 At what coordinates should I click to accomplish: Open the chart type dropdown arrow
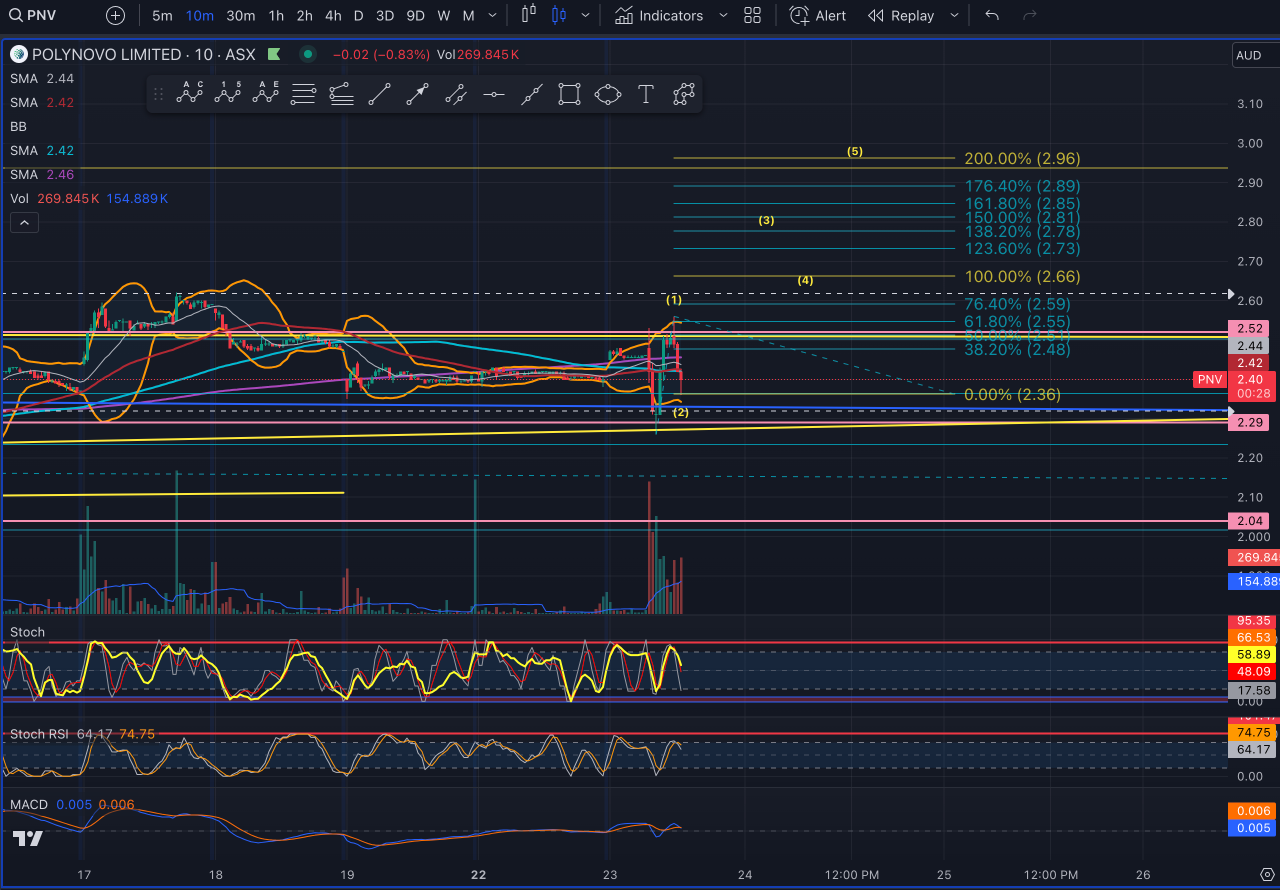[x=585, y=15]
